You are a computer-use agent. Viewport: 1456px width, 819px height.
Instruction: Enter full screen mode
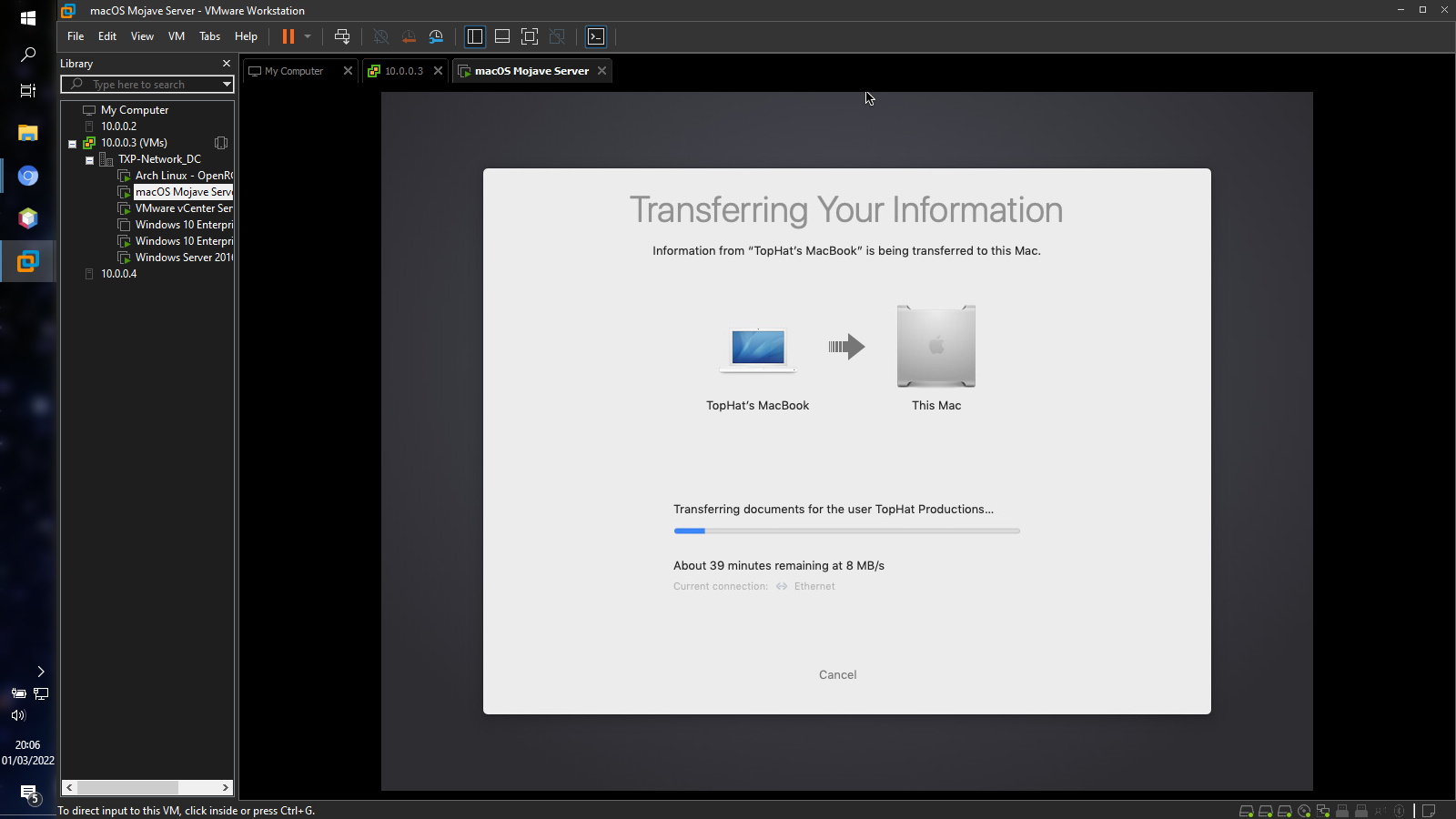pyautogui.click(x=530, y=36)
